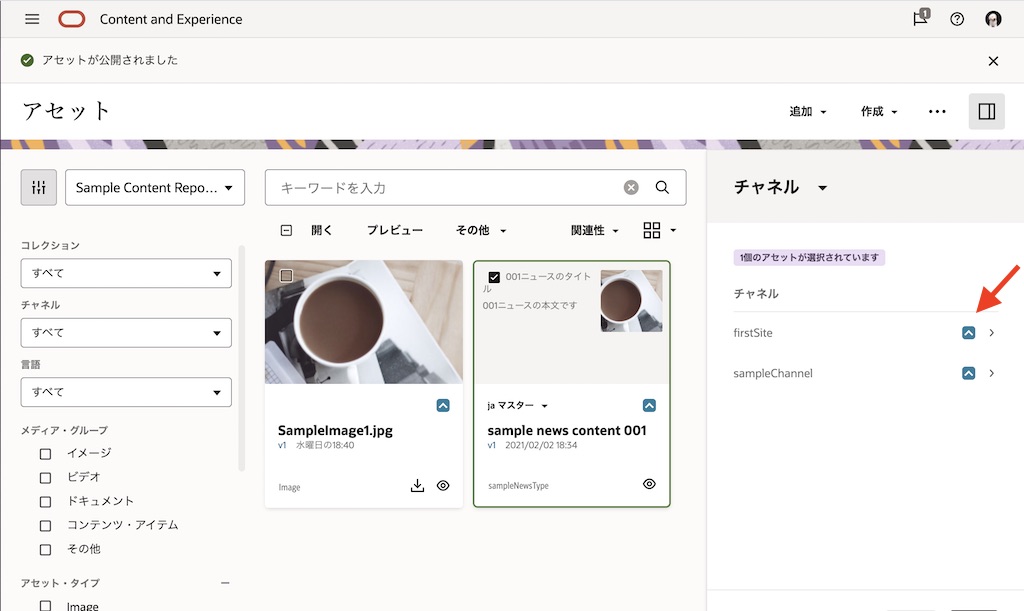Open the sidebar panel icon near top right

tap(986, 111)
